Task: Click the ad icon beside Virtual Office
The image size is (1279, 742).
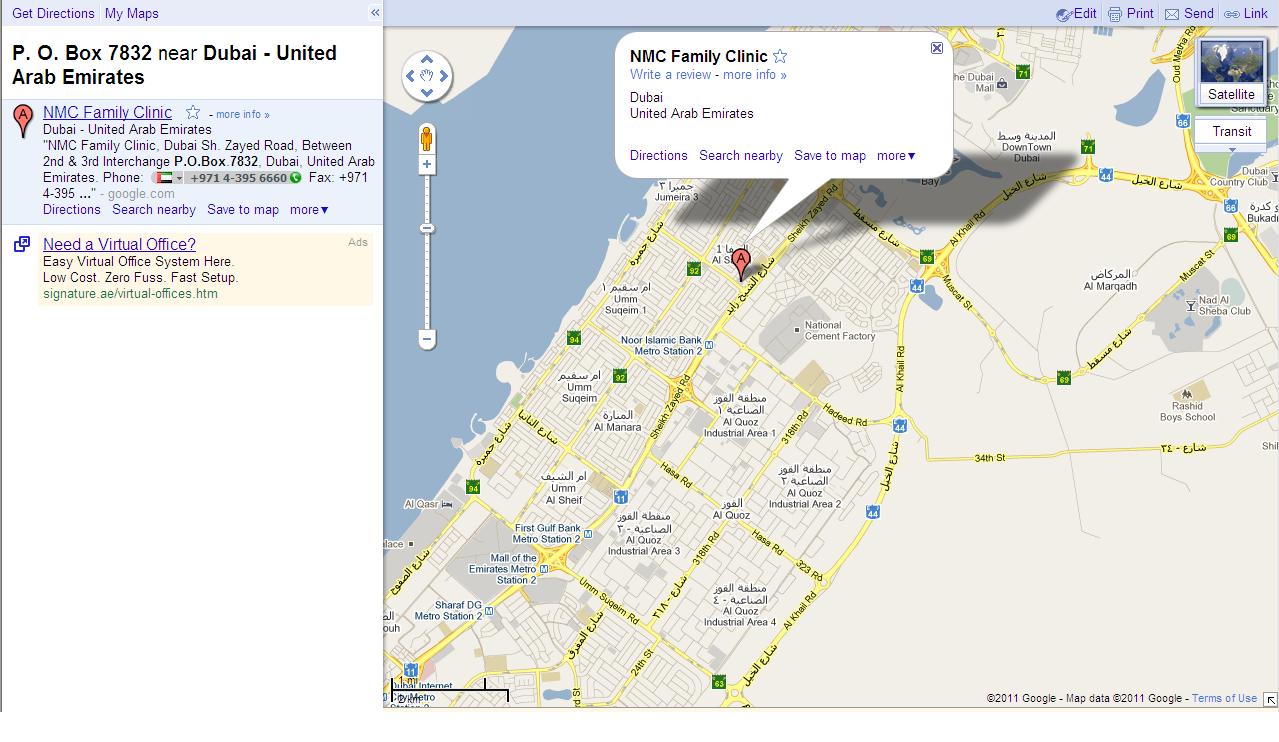Action: pos(21,244)
